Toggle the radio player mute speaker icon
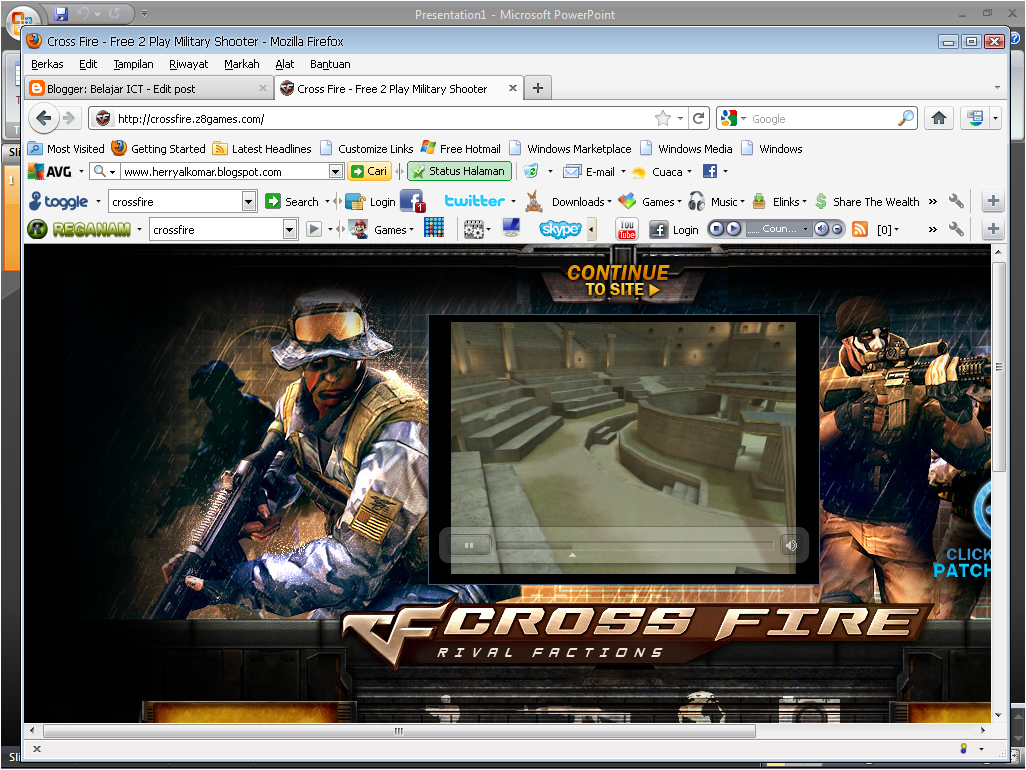Screen dimensions: 1026x770 (821, 229)
